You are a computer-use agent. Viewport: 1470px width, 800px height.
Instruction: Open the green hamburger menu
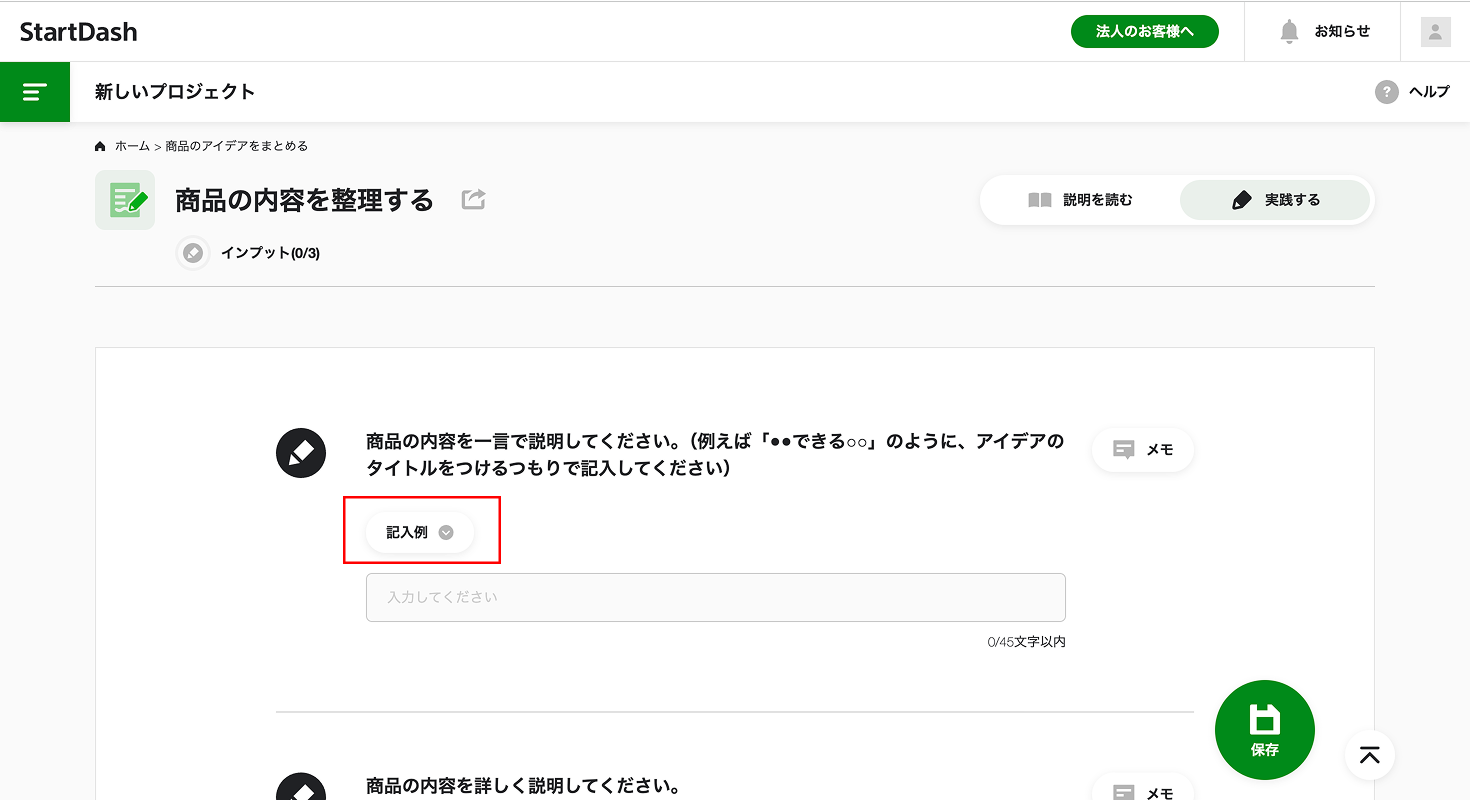pyautogui.click(x=35, y=92)
